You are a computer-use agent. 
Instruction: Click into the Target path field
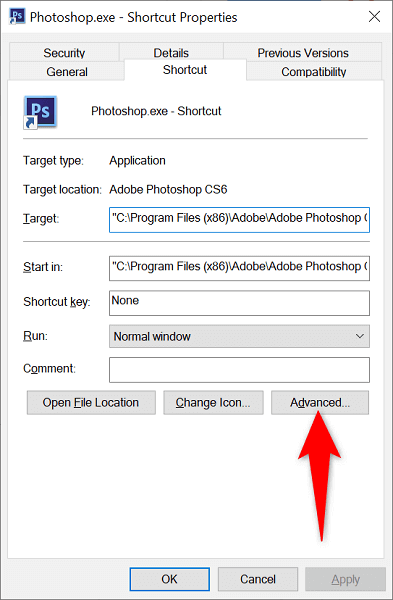coord(239,220)
